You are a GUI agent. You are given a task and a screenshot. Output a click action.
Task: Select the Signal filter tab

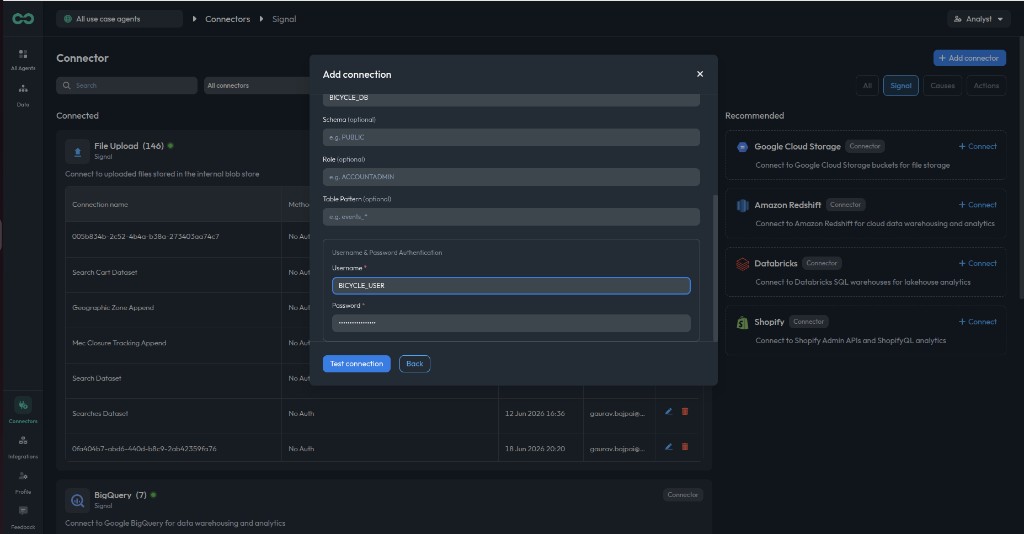point(901,86)
